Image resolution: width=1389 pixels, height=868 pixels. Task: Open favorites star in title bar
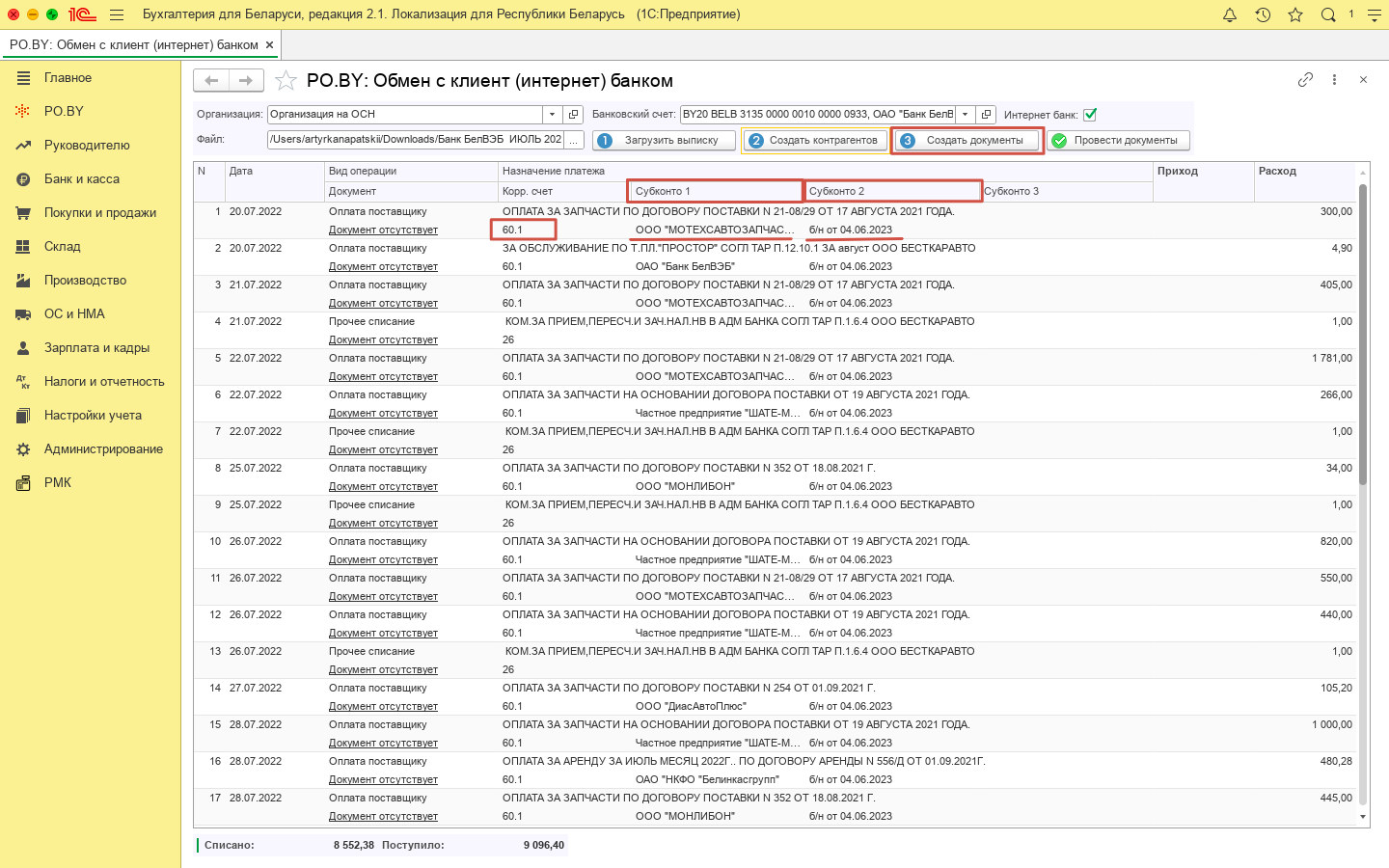click(1295, 14)
